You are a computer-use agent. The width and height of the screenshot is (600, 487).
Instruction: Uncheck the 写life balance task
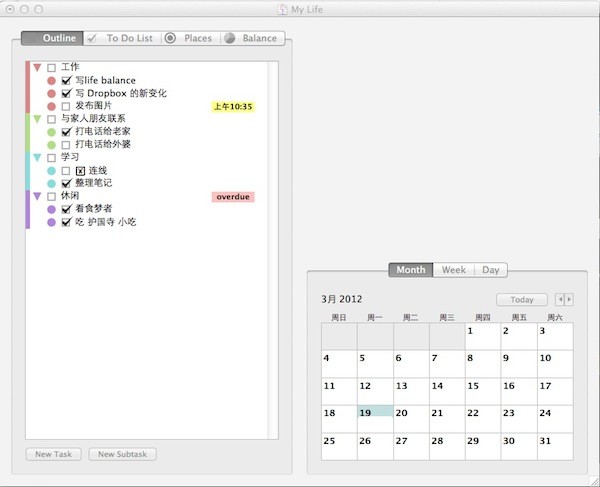66,80
